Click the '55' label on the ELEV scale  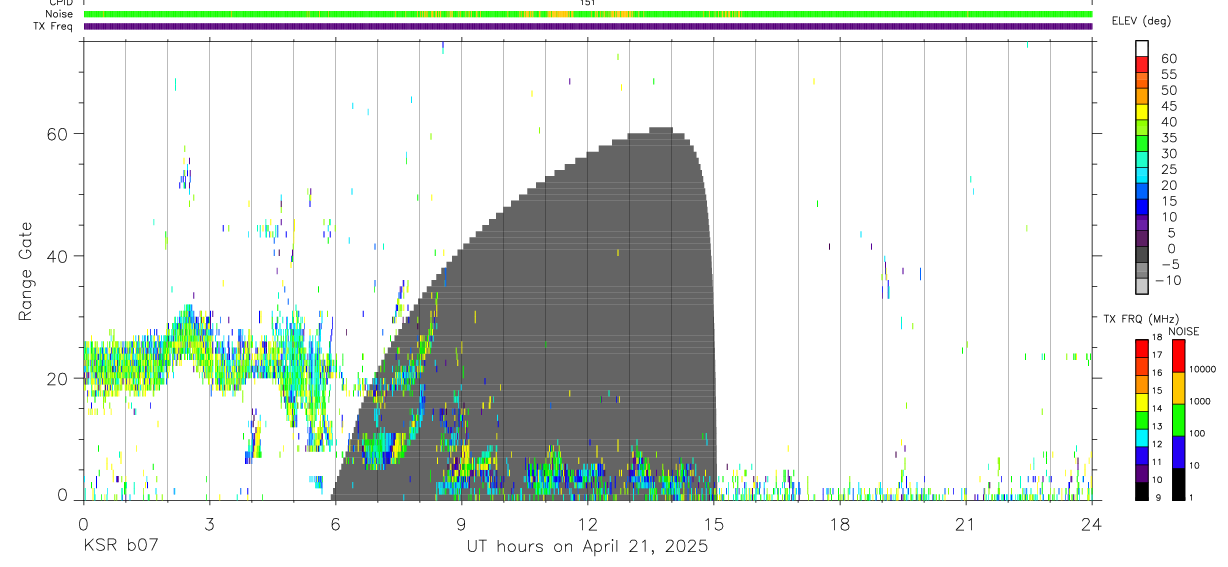[1168, 75]
